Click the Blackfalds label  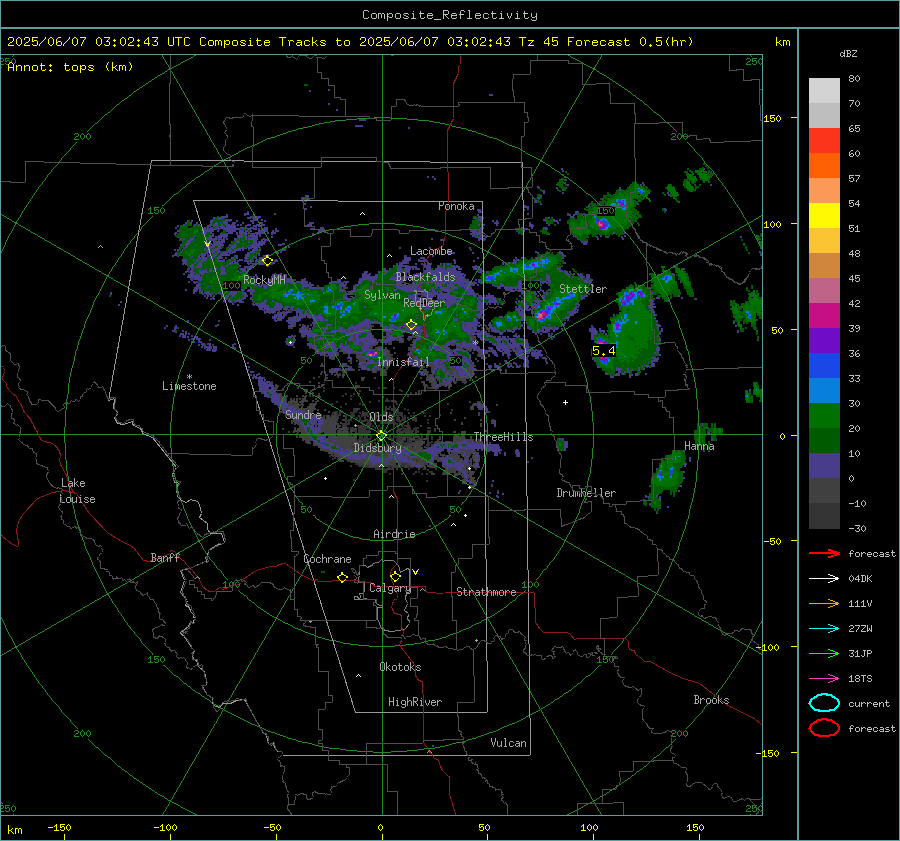(425, 277)
